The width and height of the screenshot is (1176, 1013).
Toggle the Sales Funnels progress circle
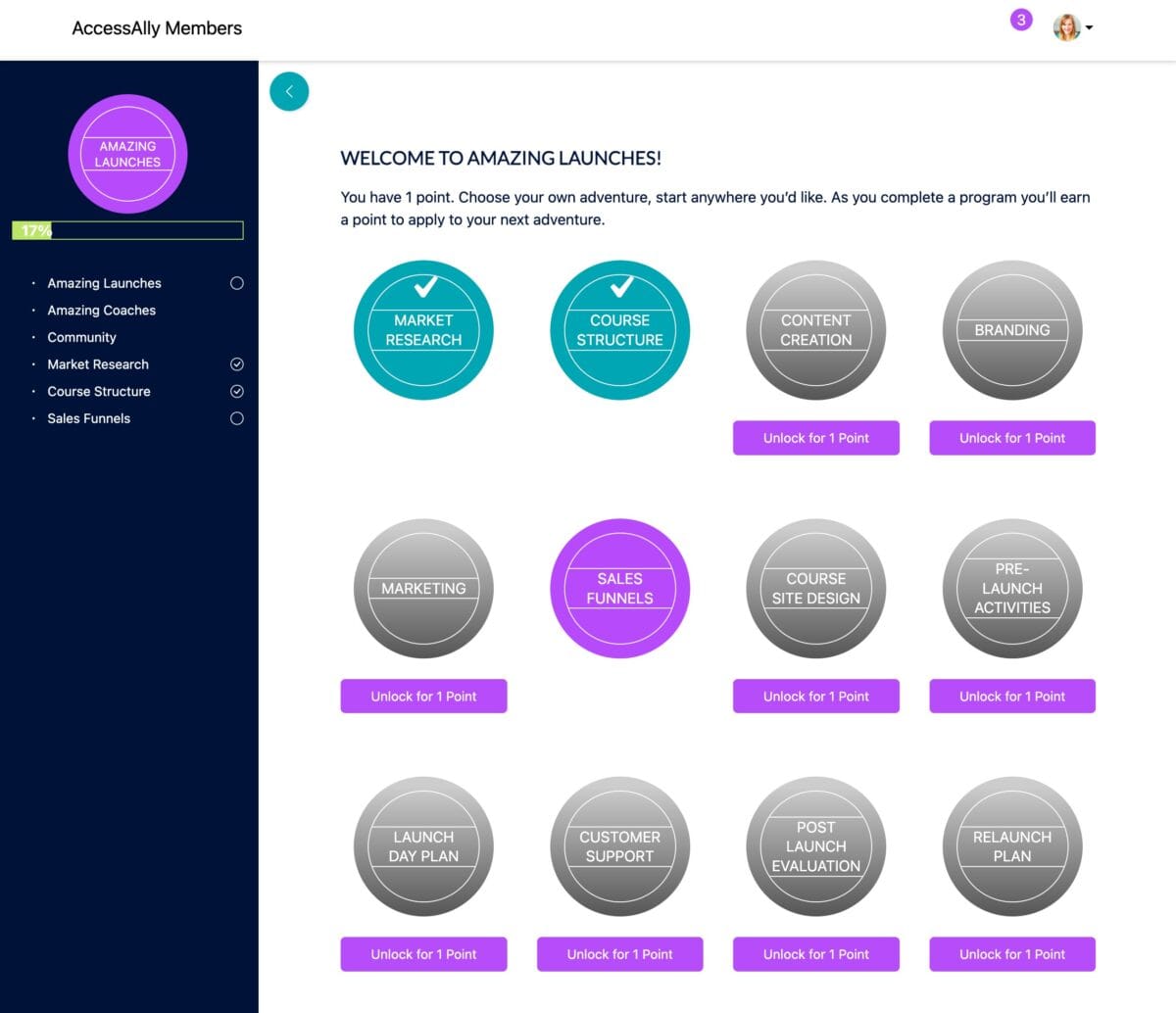236,418
